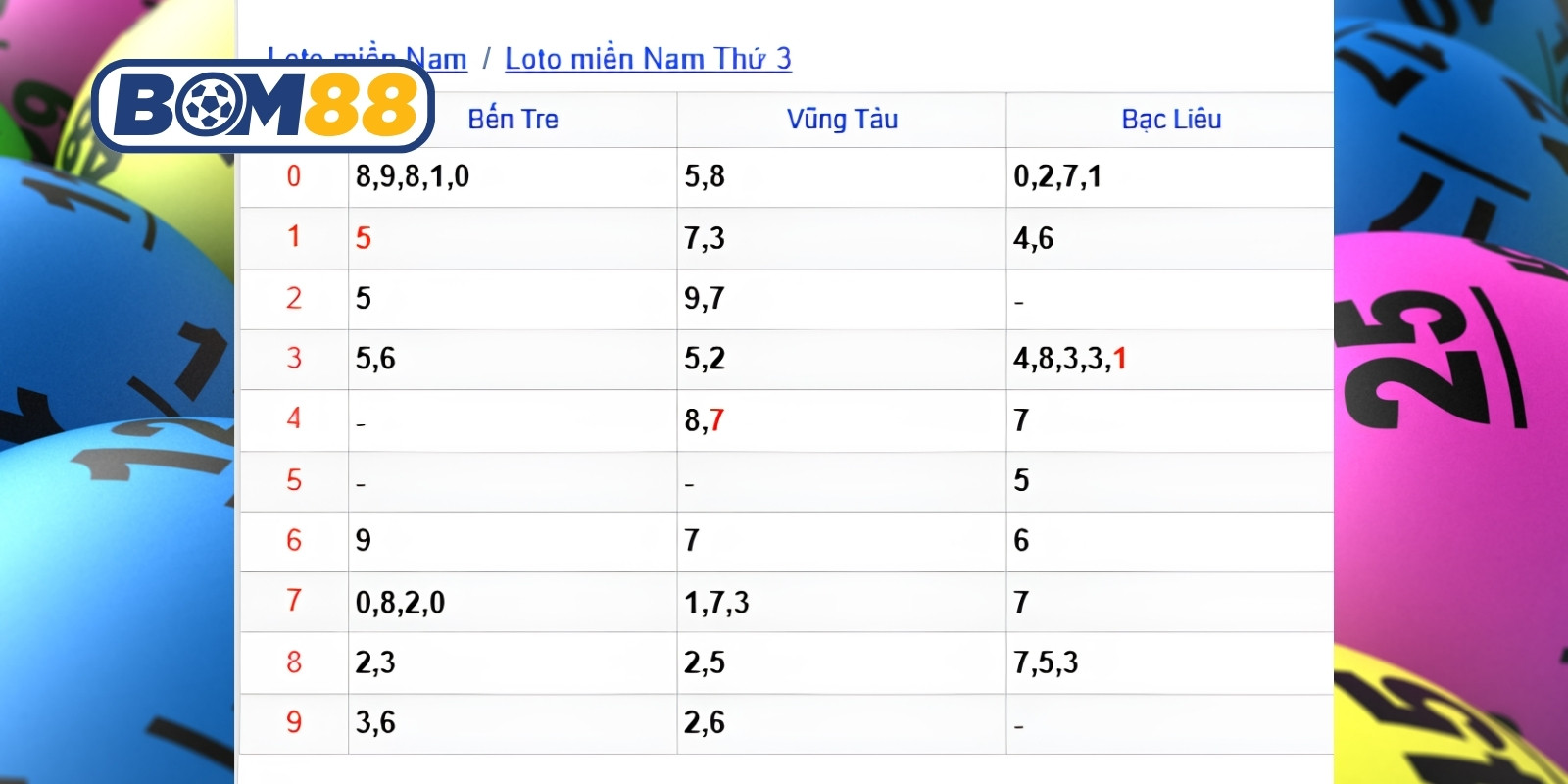Click the BOM88 logo
This screenshot has width=1568, height=784.
263,106
